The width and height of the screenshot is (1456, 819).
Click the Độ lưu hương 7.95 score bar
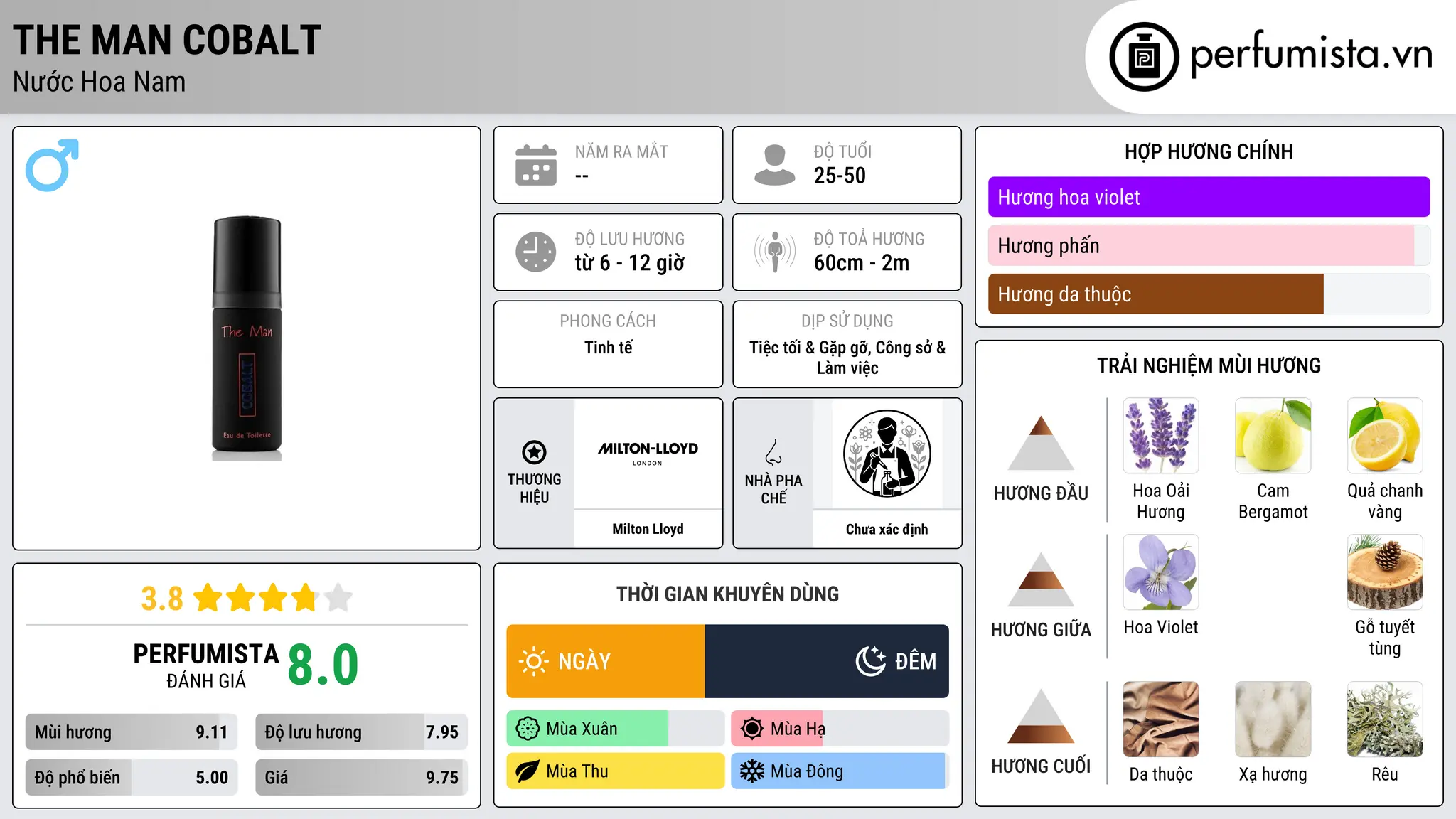(361, 732)
